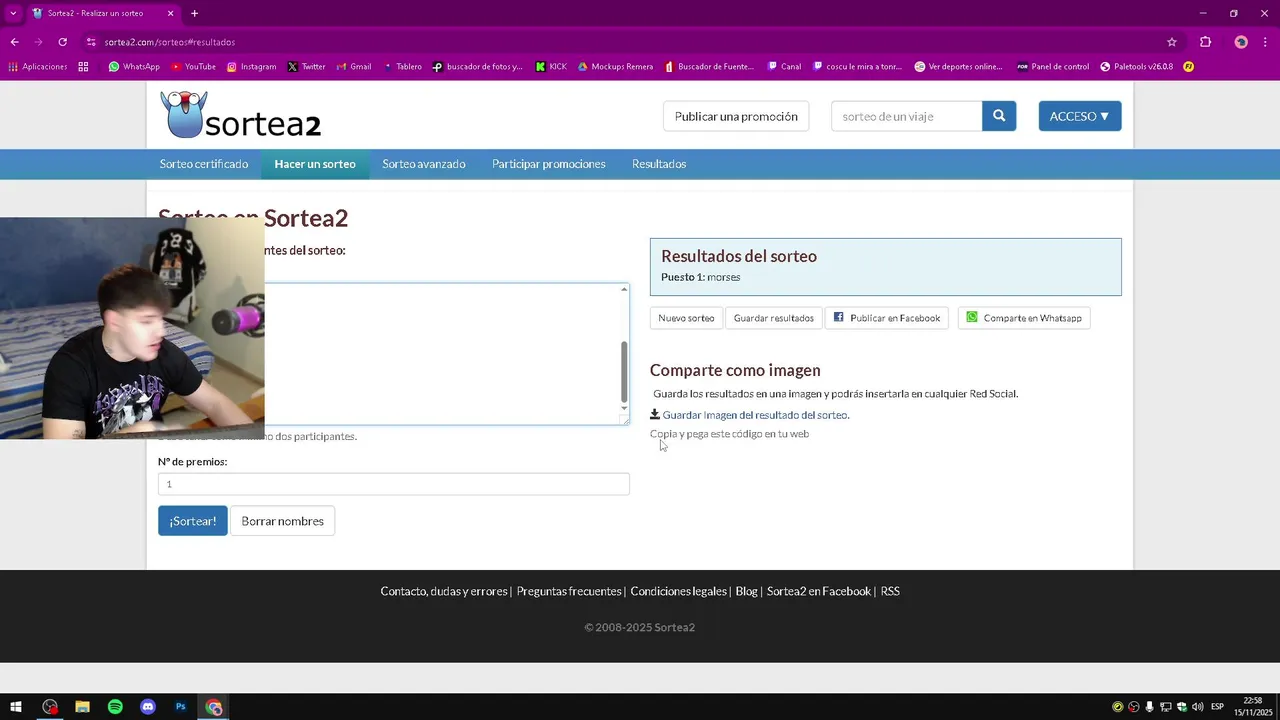Open Spotify from the taskbar
The image size is (1280, 720).
115,707
